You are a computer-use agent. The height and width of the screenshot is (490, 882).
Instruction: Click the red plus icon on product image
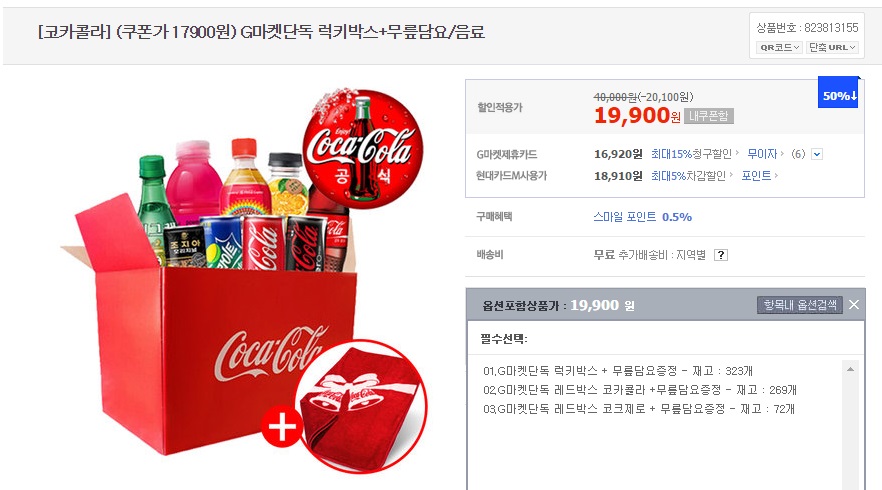[282, 426]
